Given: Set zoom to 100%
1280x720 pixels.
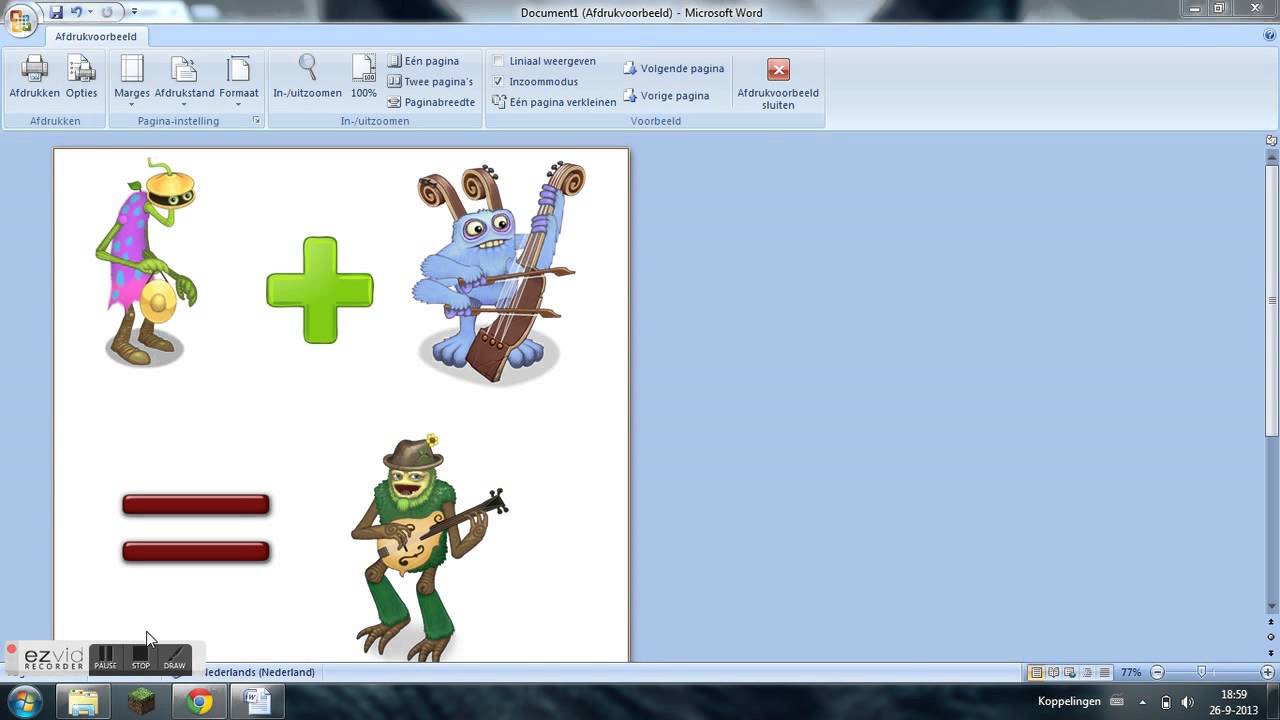Looking at the screenshot, I should coord(364,77).
